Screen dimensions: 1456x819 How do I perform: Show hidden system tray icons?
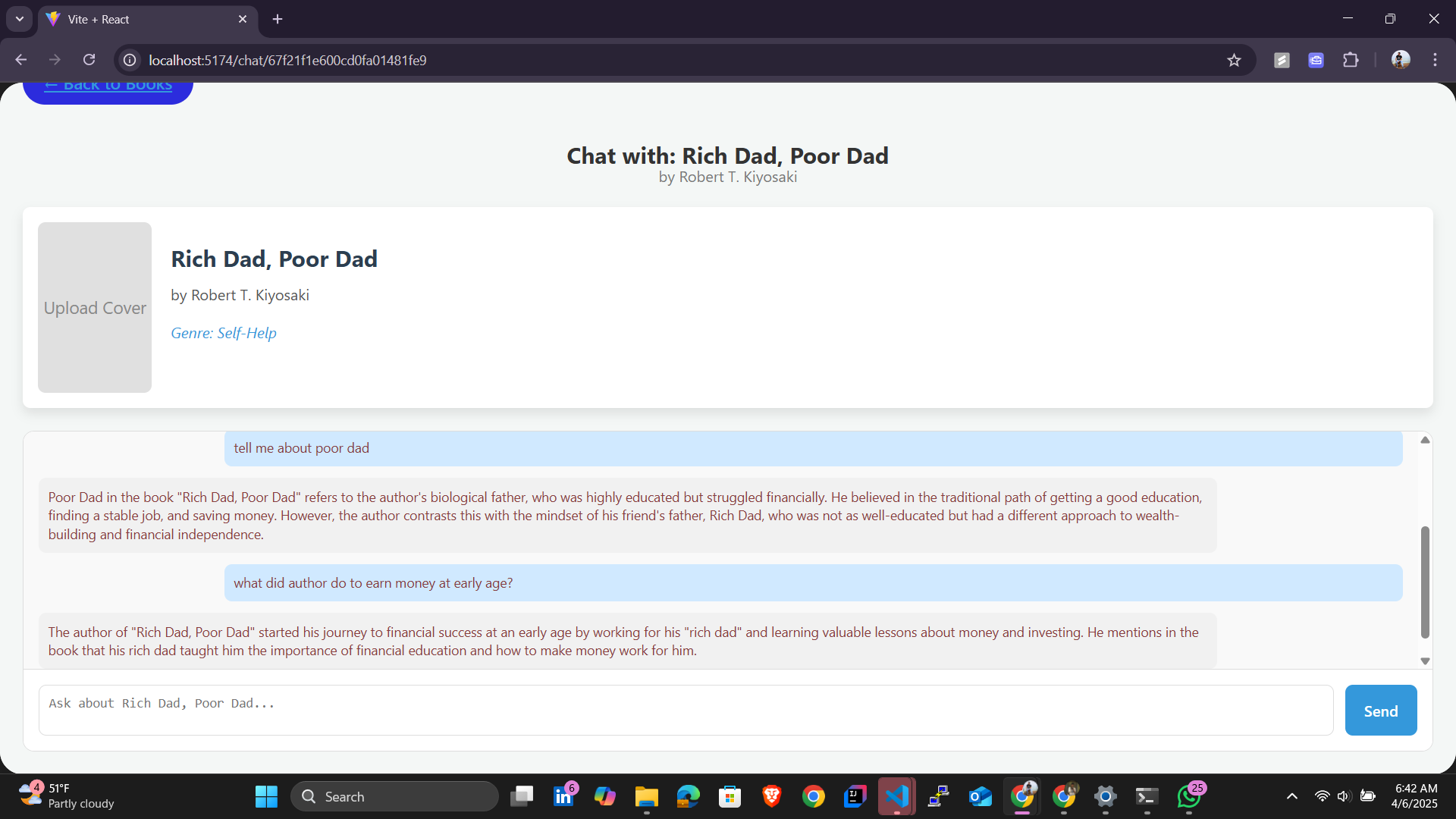[1292, 796]
